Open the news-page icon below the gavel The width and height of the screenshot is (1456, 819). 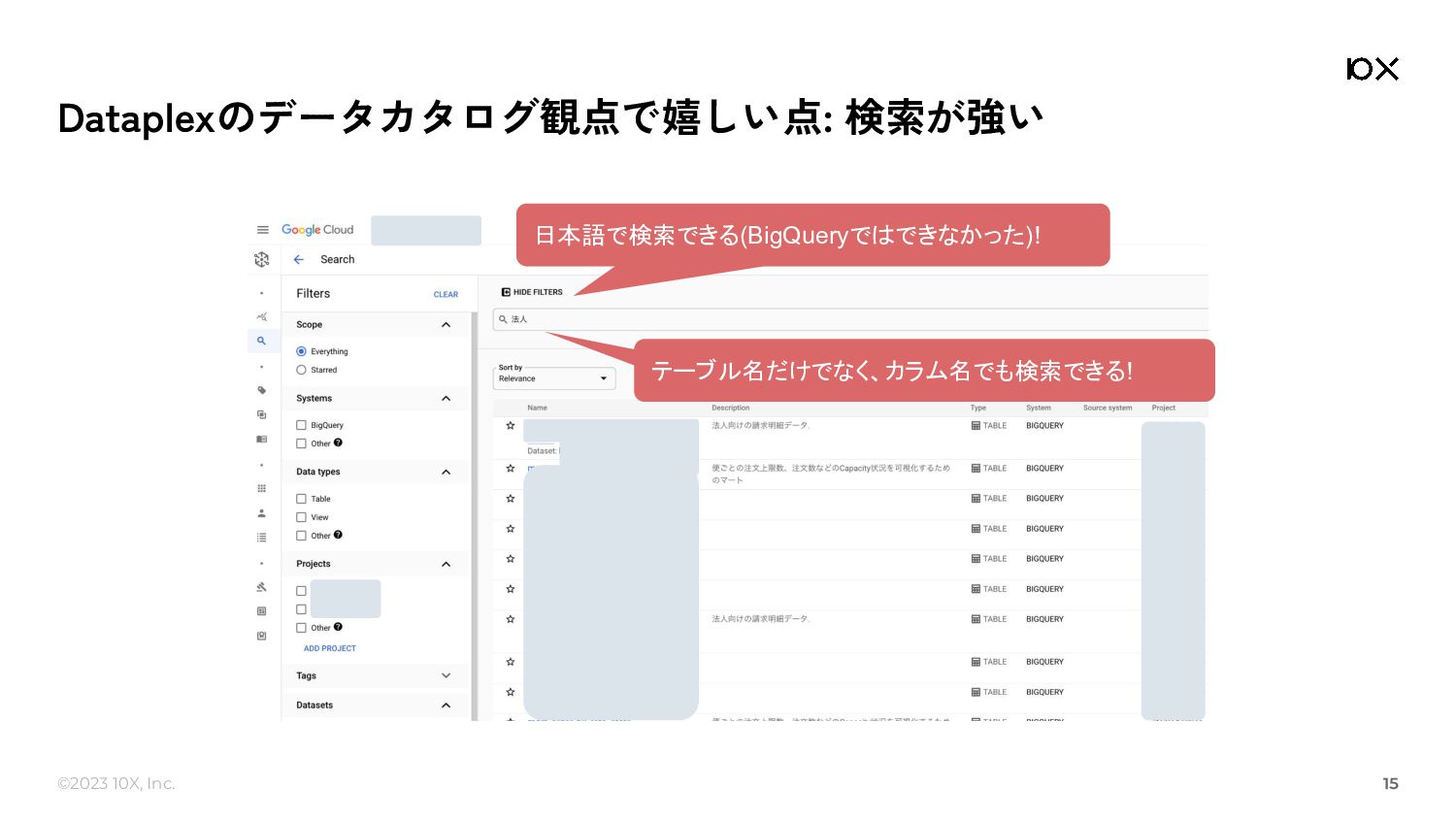pos(261,611)
